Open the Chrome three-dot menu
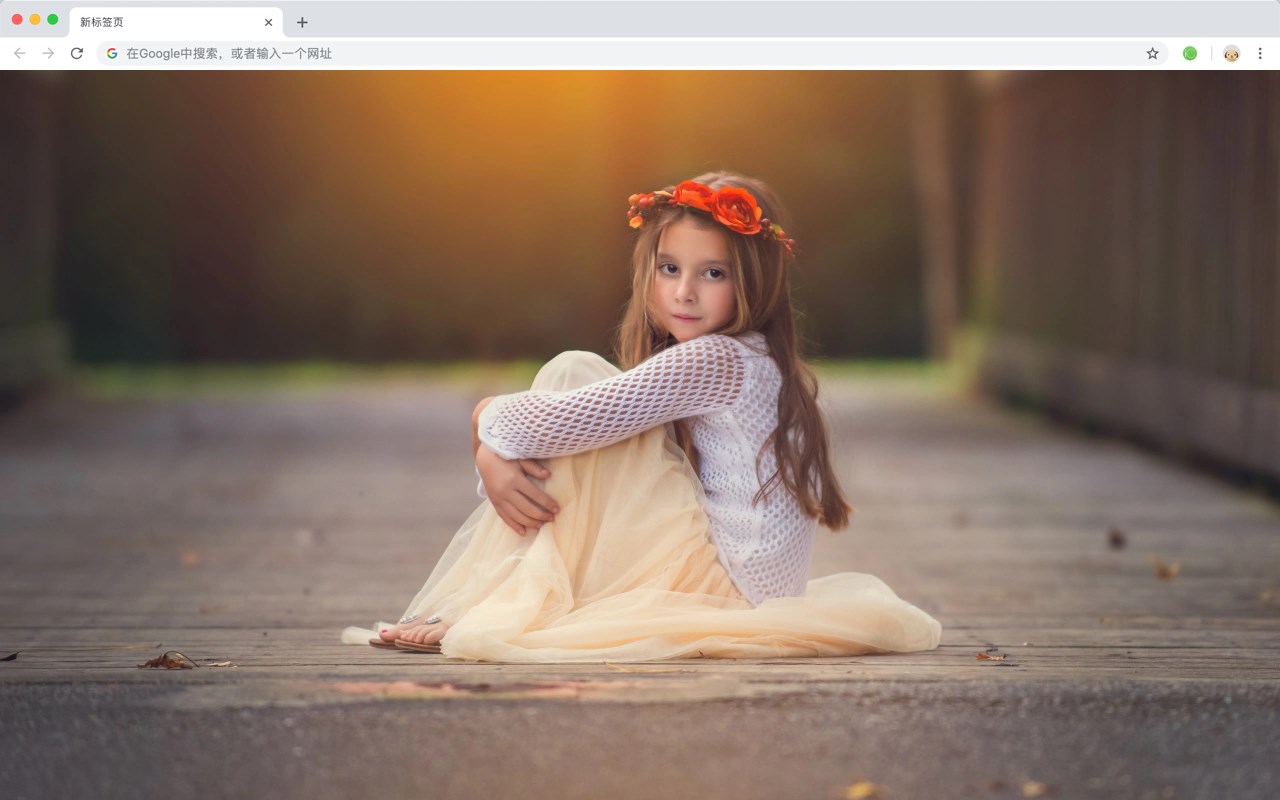Image resolution: width=1280 pixels, height=800 pixels. (x=1260, y=53)
